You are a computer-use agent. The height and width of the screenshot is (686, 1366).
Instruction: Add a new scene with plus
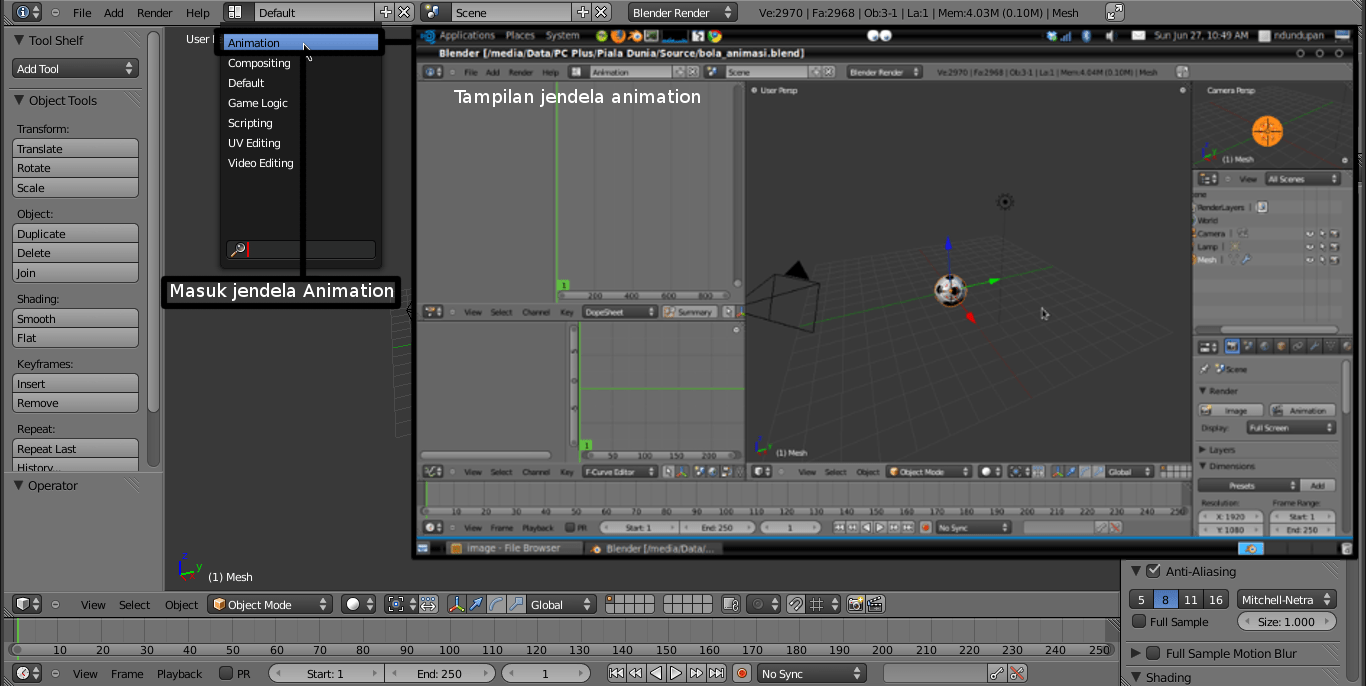(x=583, y=13)
